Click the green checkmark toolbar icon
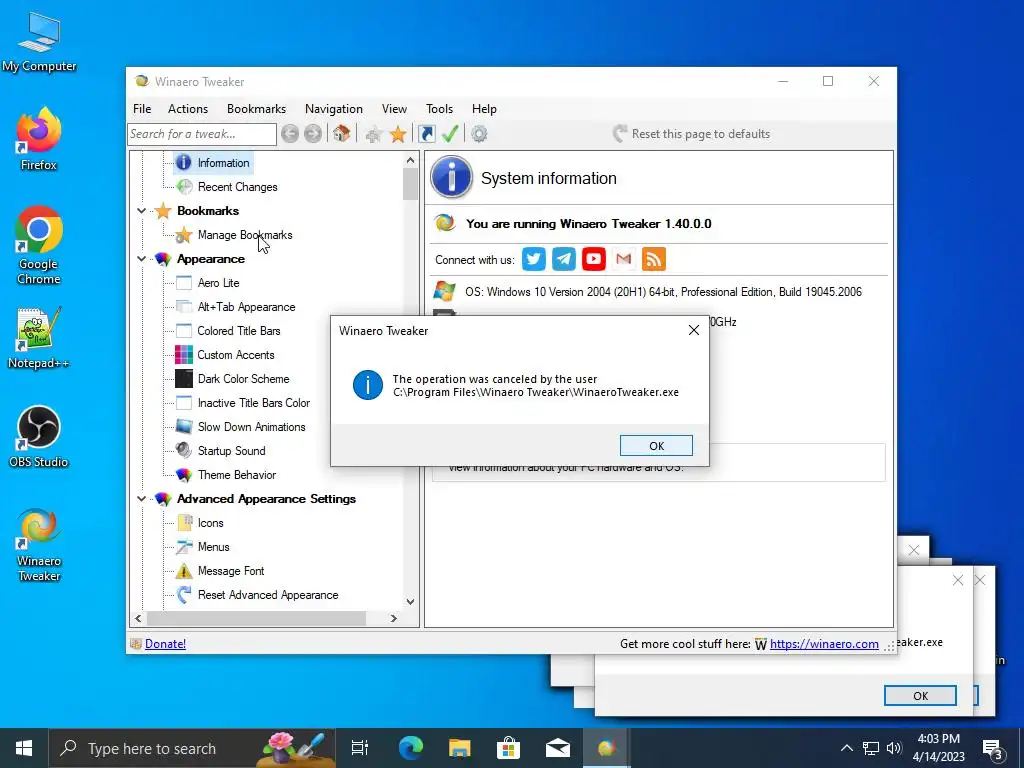 pos(450,134)
